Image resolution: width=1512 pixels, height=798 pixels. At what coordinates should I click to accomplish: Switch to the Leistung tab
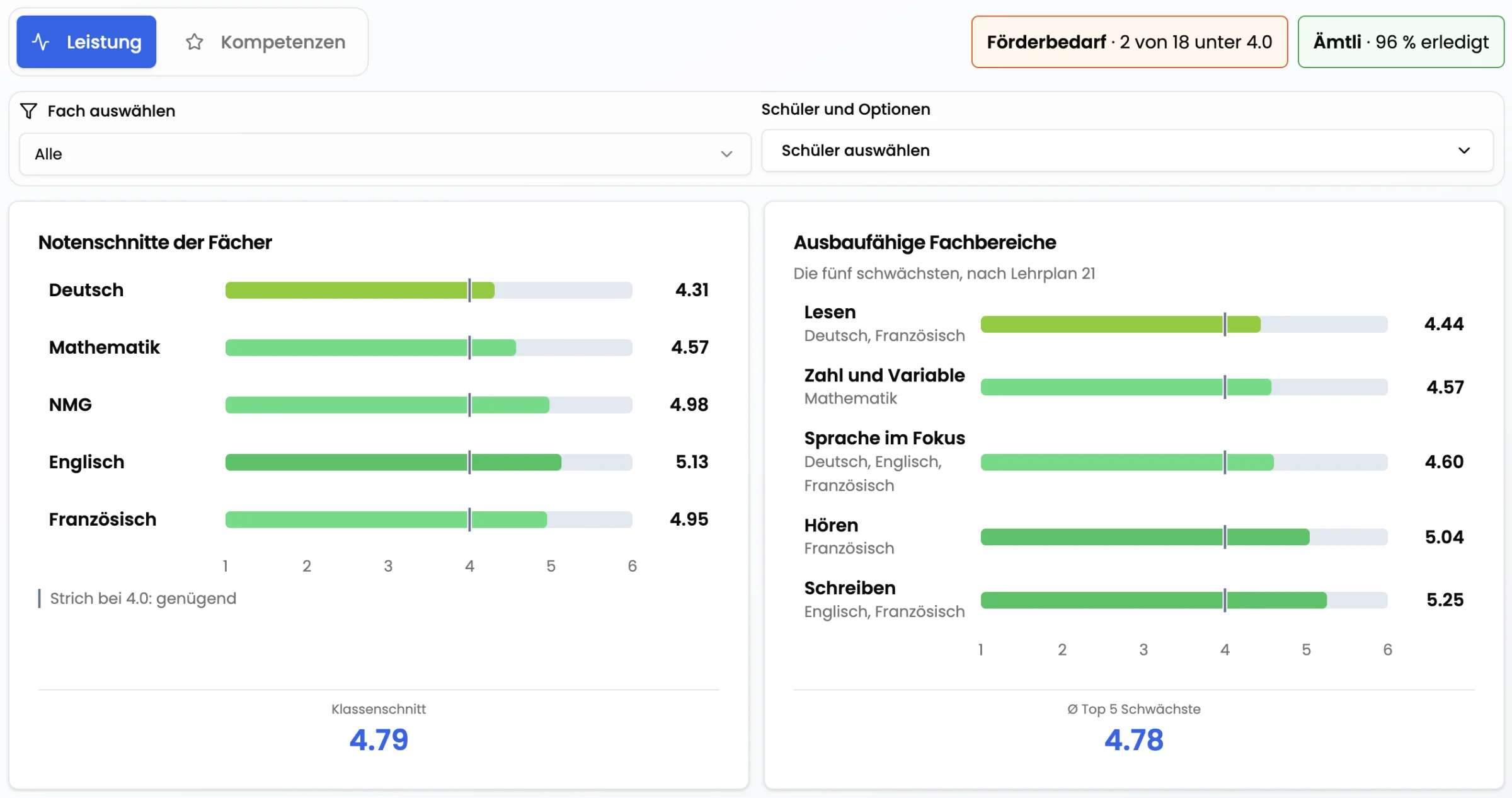pos(86,42)
